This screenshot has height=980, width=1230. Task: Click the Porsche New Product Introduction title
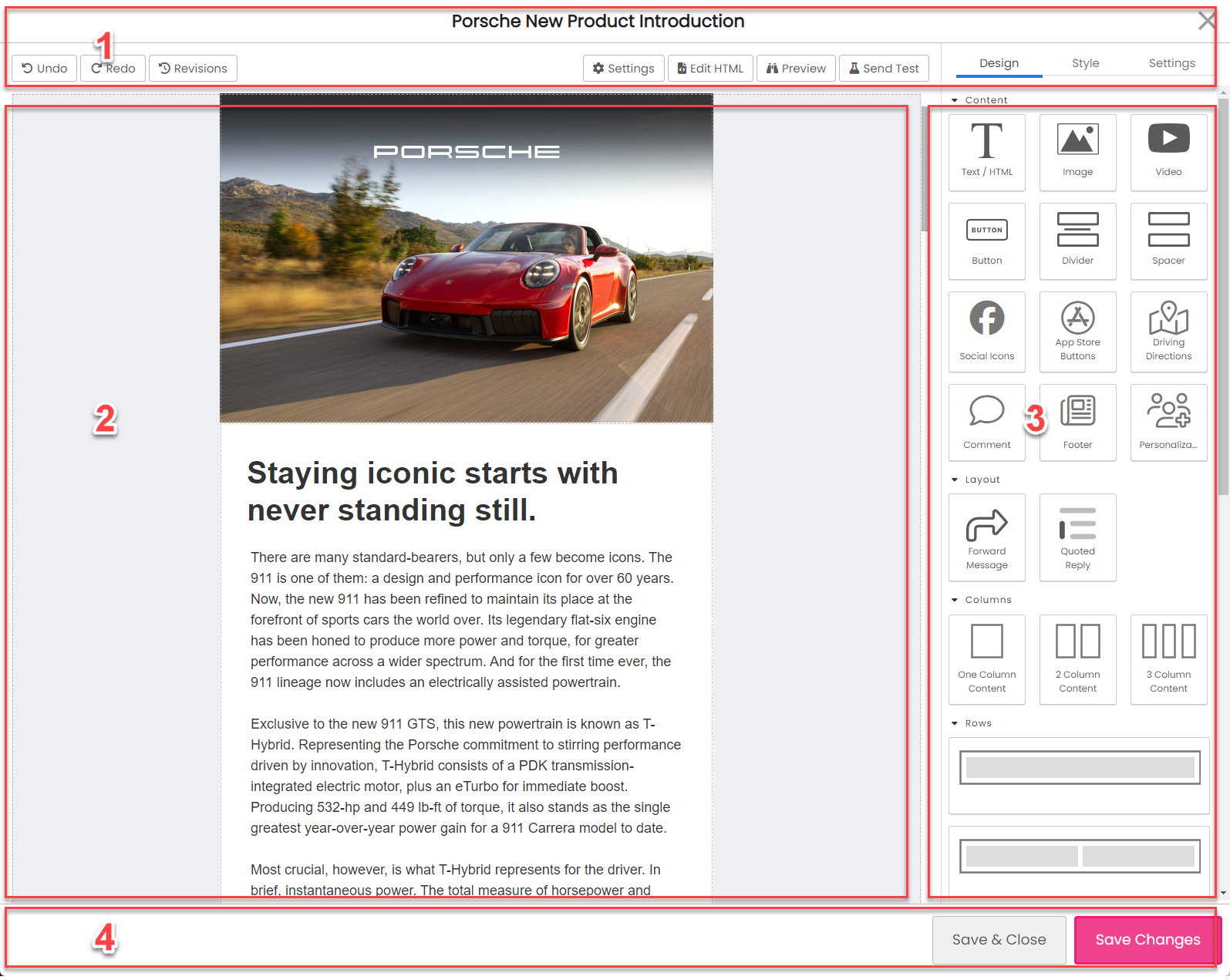click(598, 22)
